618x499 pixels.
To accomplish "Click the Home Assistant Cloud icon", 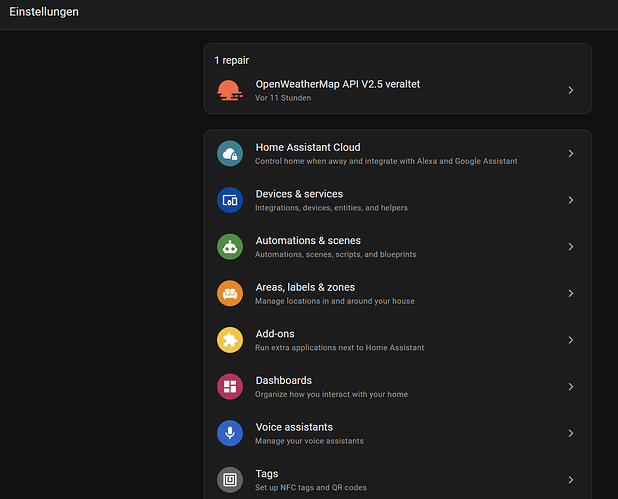I will pos(230,153).
